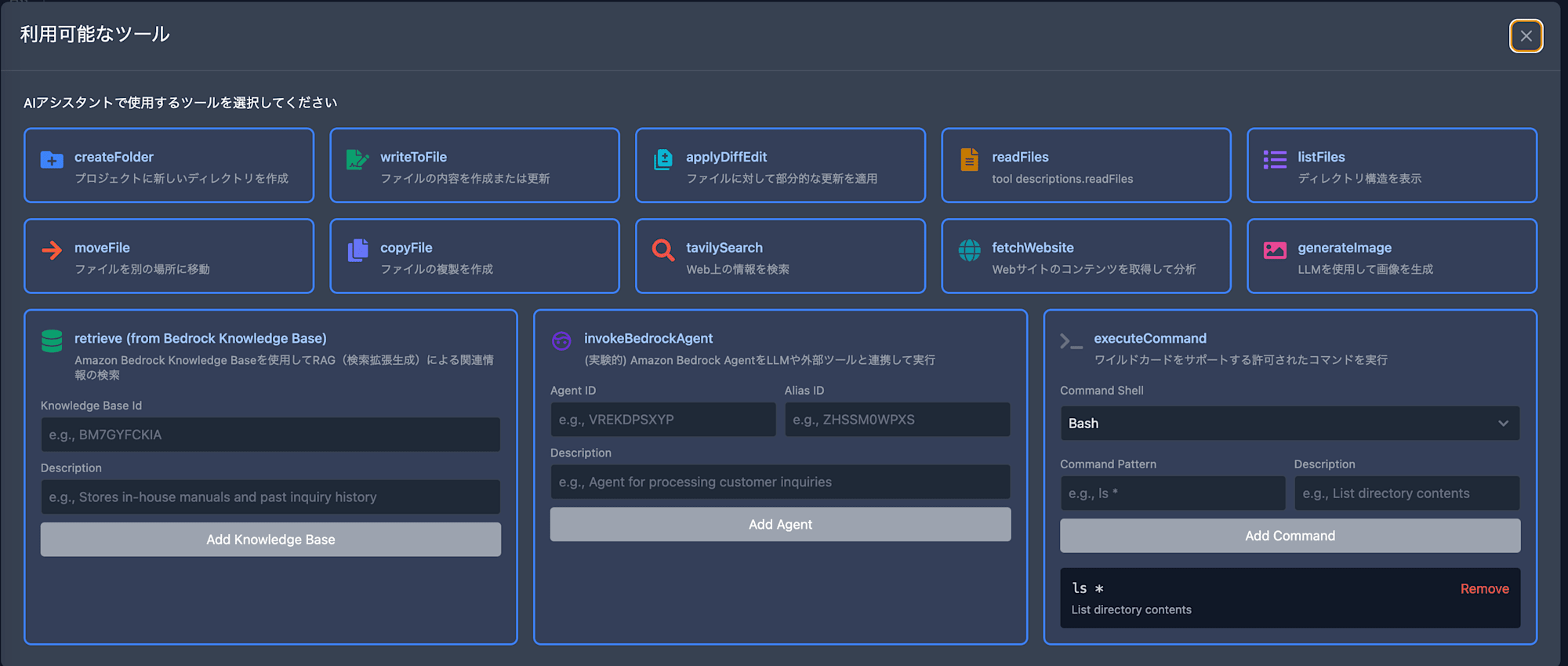This screenshot has height=666, width=1568.
Task: Toggle the listFiles tool card
Action: 1392,166
